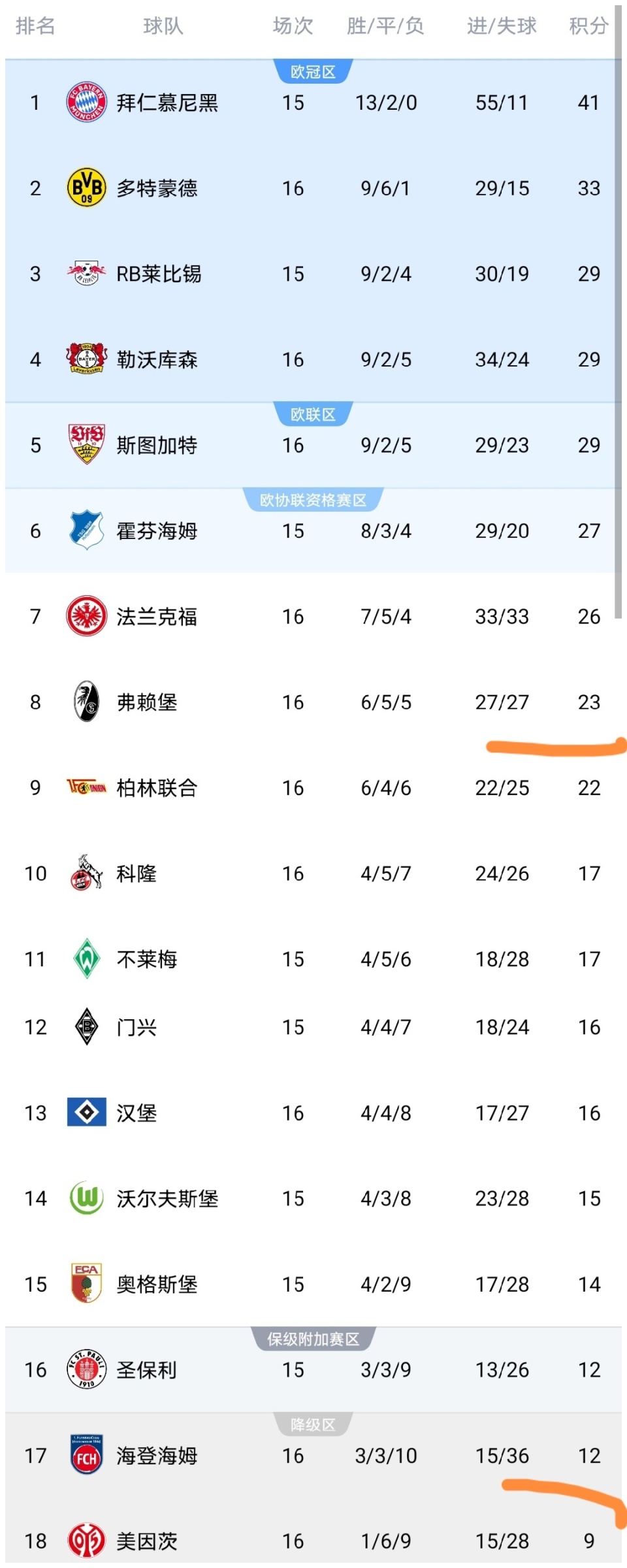Select the 圣保利 row team name

147,1370
